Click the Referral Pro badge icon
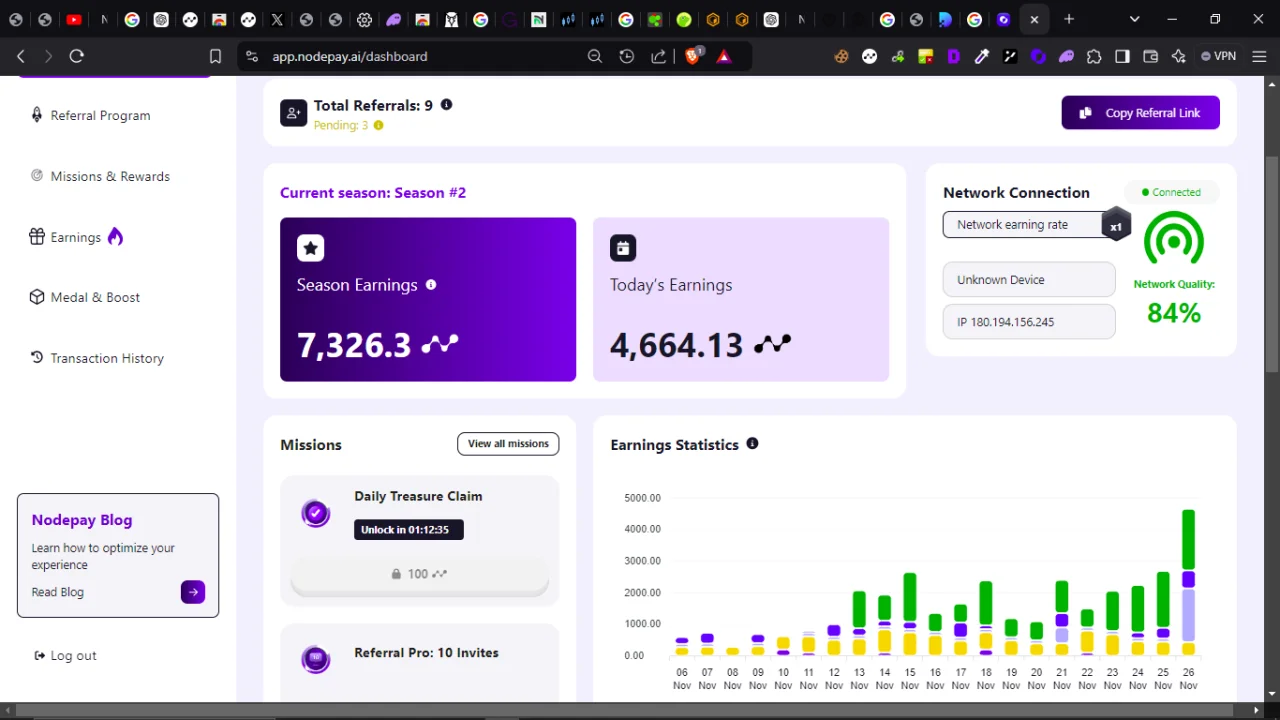Viewport: 1280px width, 720px height. [316, 658]
